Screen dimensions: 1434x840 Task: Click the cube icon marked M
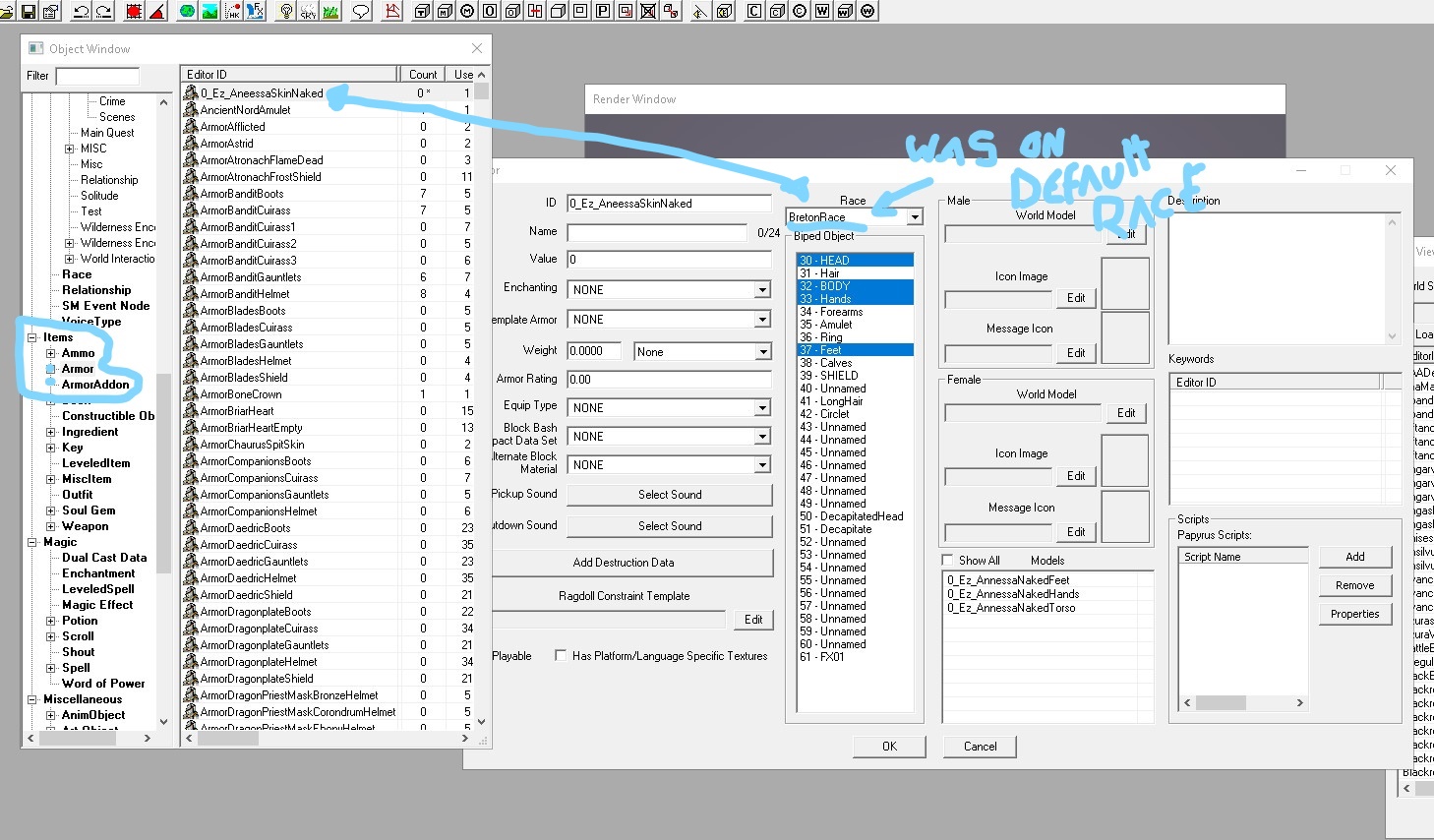pos(445,11)
